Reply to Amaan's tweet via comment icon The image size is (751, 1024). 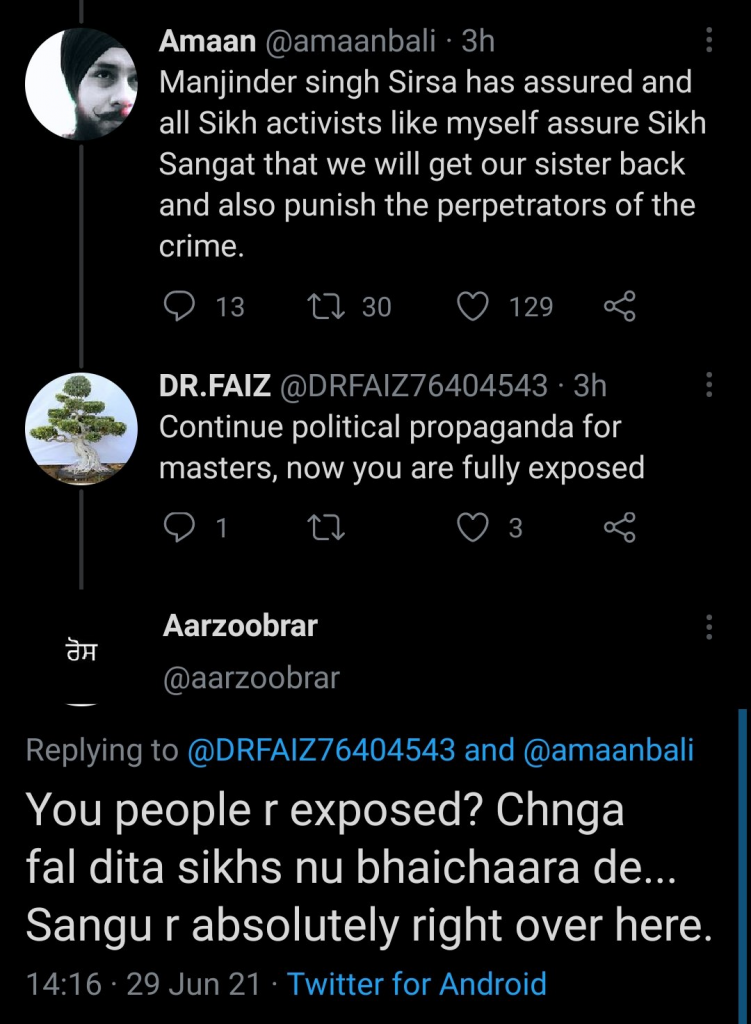pyautogui.click(x=179, y=306)
